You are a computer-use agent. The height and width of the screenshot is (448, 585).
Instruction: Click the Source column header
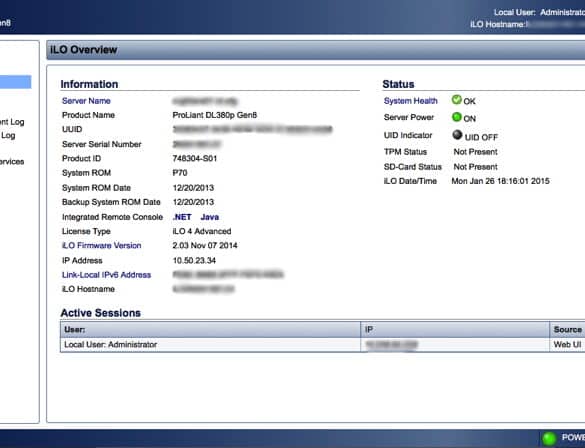tap(567, 330)
